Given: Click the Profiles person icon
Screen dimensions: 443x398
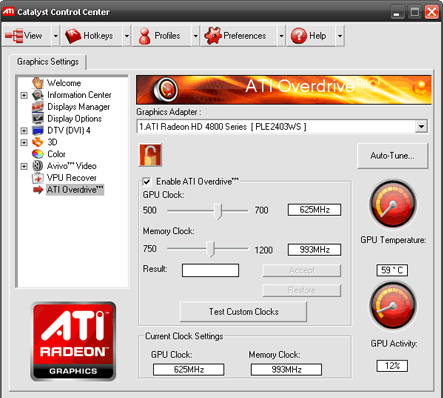Looking at the screenshot, I should tap(144, 36).
